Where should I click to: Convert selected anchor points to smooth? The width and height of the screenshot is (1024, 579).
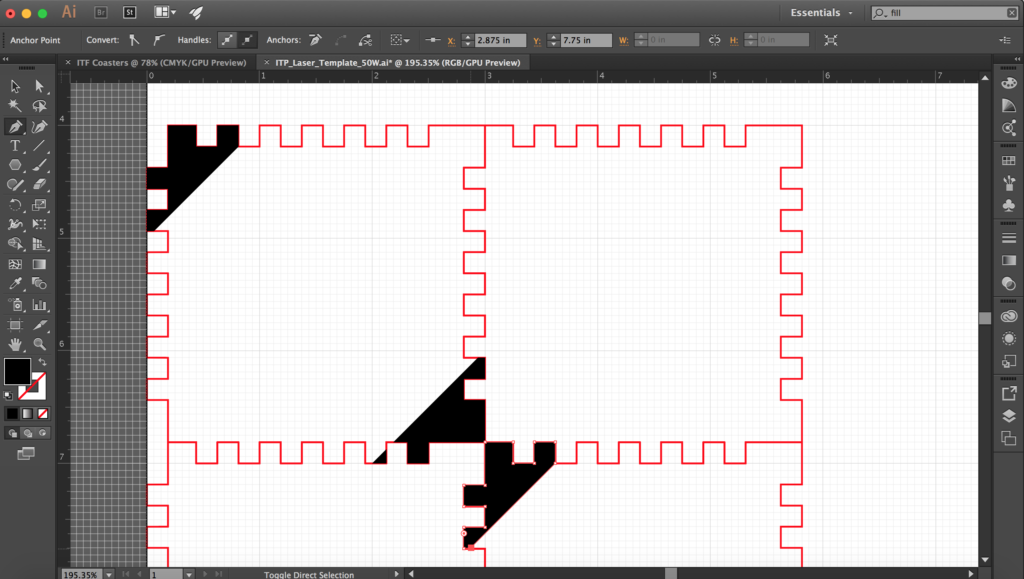(x=159, y=40)
